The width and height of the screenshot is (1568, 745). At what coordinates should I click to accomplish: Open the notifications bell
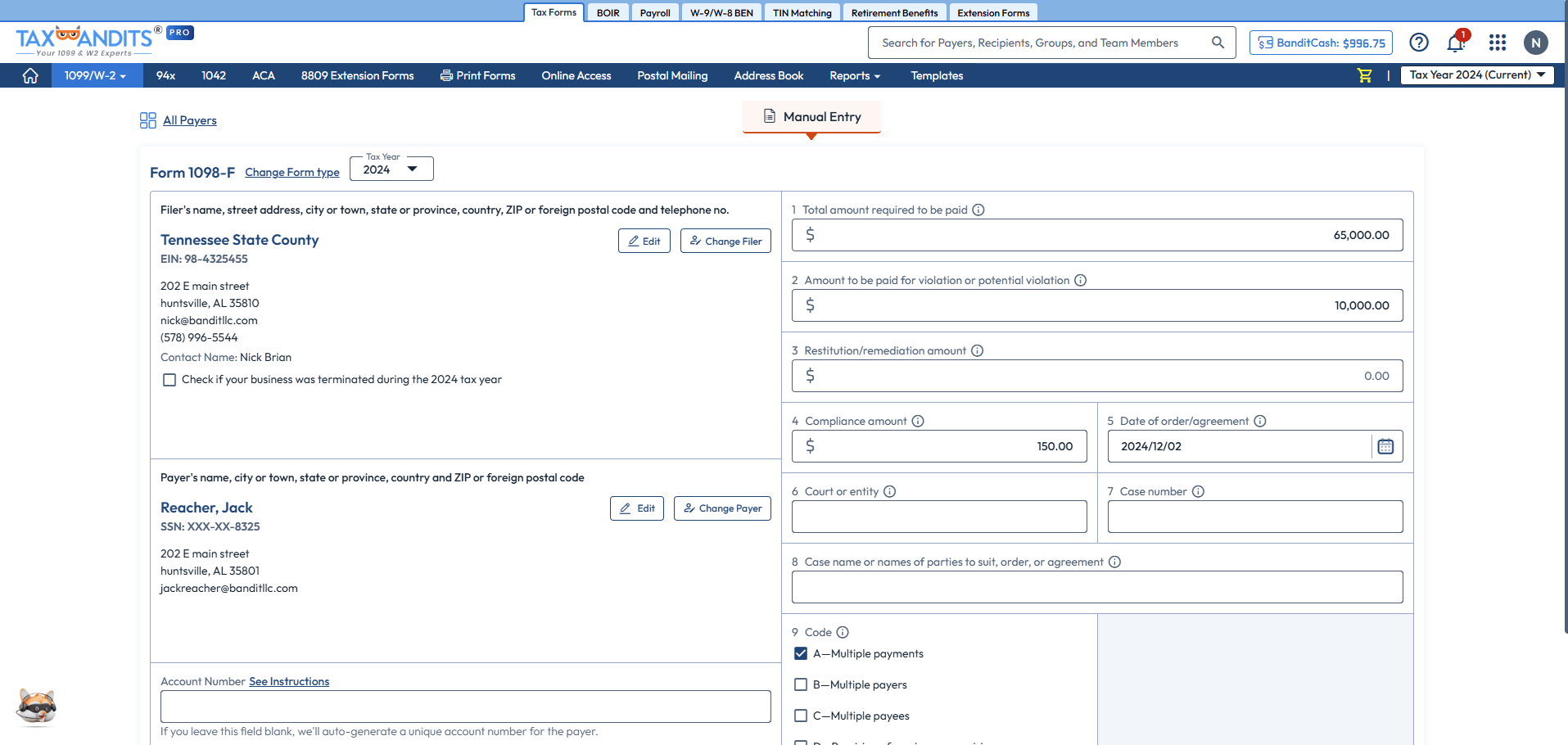1456,43
